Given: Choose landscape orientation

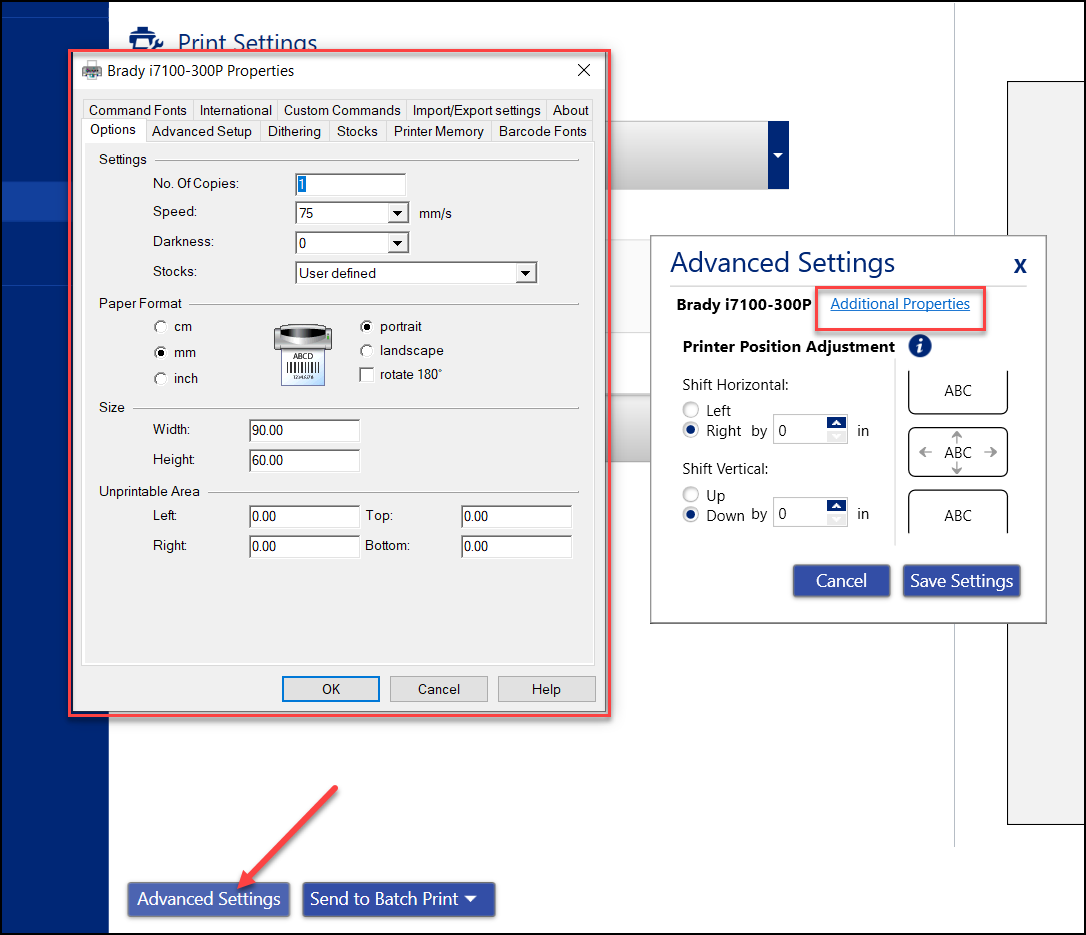Looking at the screenshot, I should 366,350.
